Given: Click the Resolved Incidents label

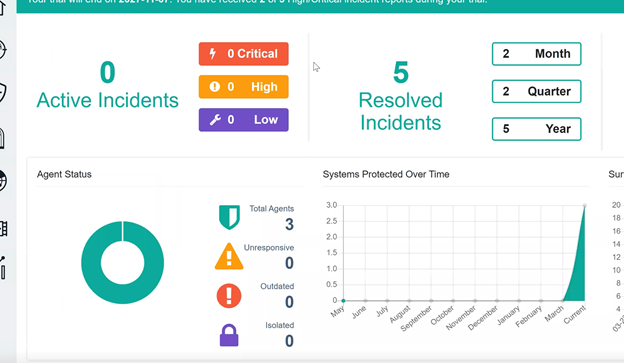Looking at the screenshot, I should pyautogui.click(x=401, y=111).
